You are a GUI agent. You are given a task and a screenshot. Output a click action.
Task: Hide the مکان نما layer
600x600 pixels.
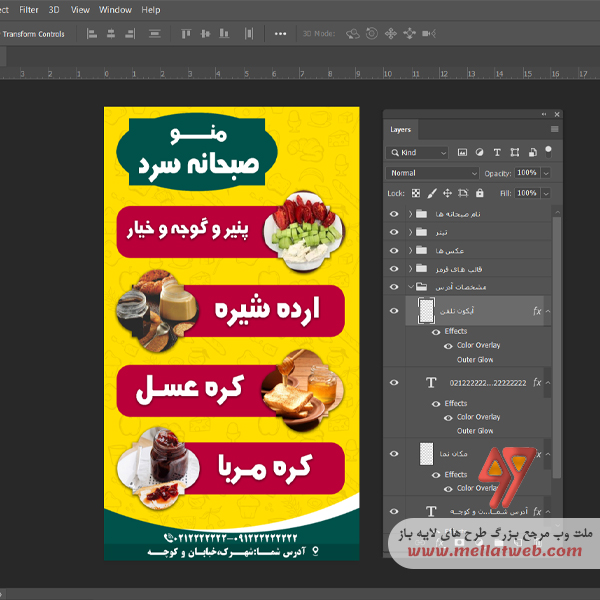[394, 454]
